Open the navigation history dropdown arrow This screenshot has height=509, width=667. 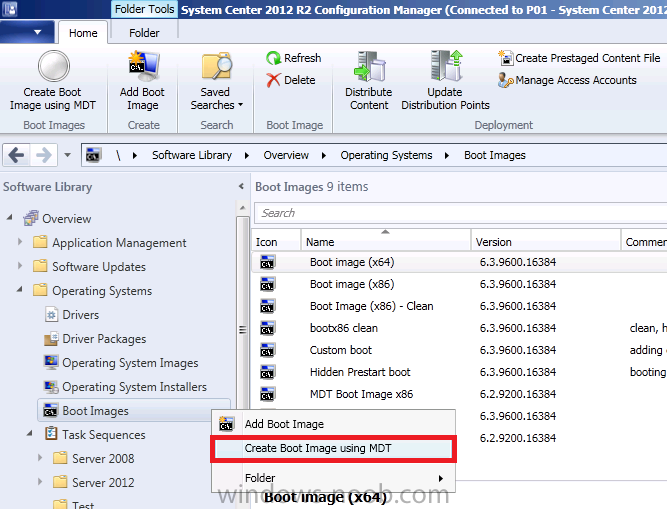68,155
